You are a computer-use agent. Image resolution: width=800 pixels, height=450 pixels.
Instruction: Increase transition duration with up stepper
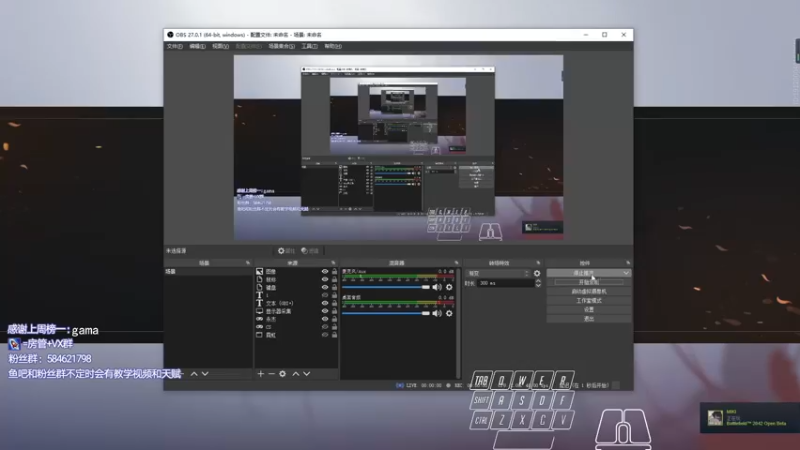pyautogui.click(x=538, y=281)
